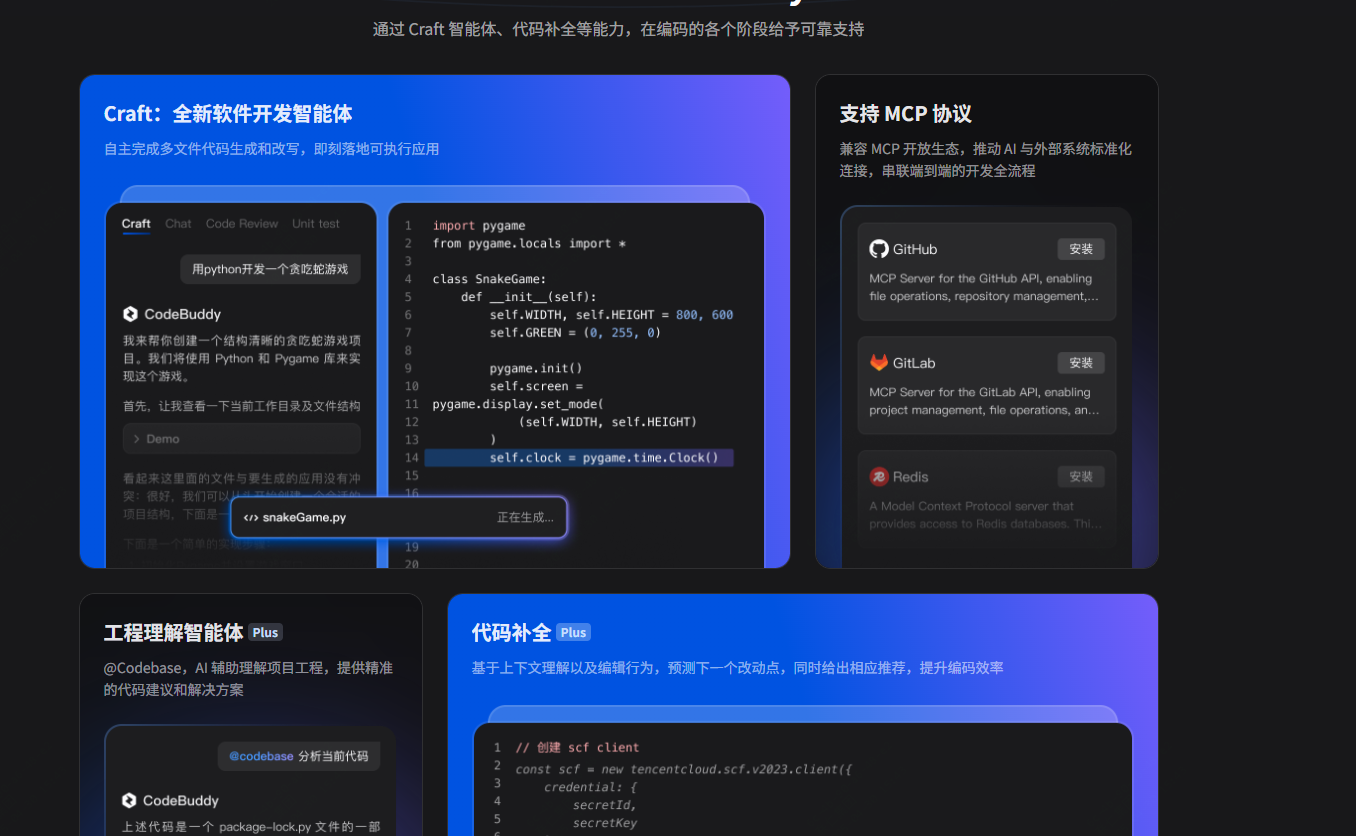The width and height of the screenshot is (1356, 836).
Task: Click the 'const scf = new tencentcloud' code line
Action: pyautogui.click(x=683, y=769)
